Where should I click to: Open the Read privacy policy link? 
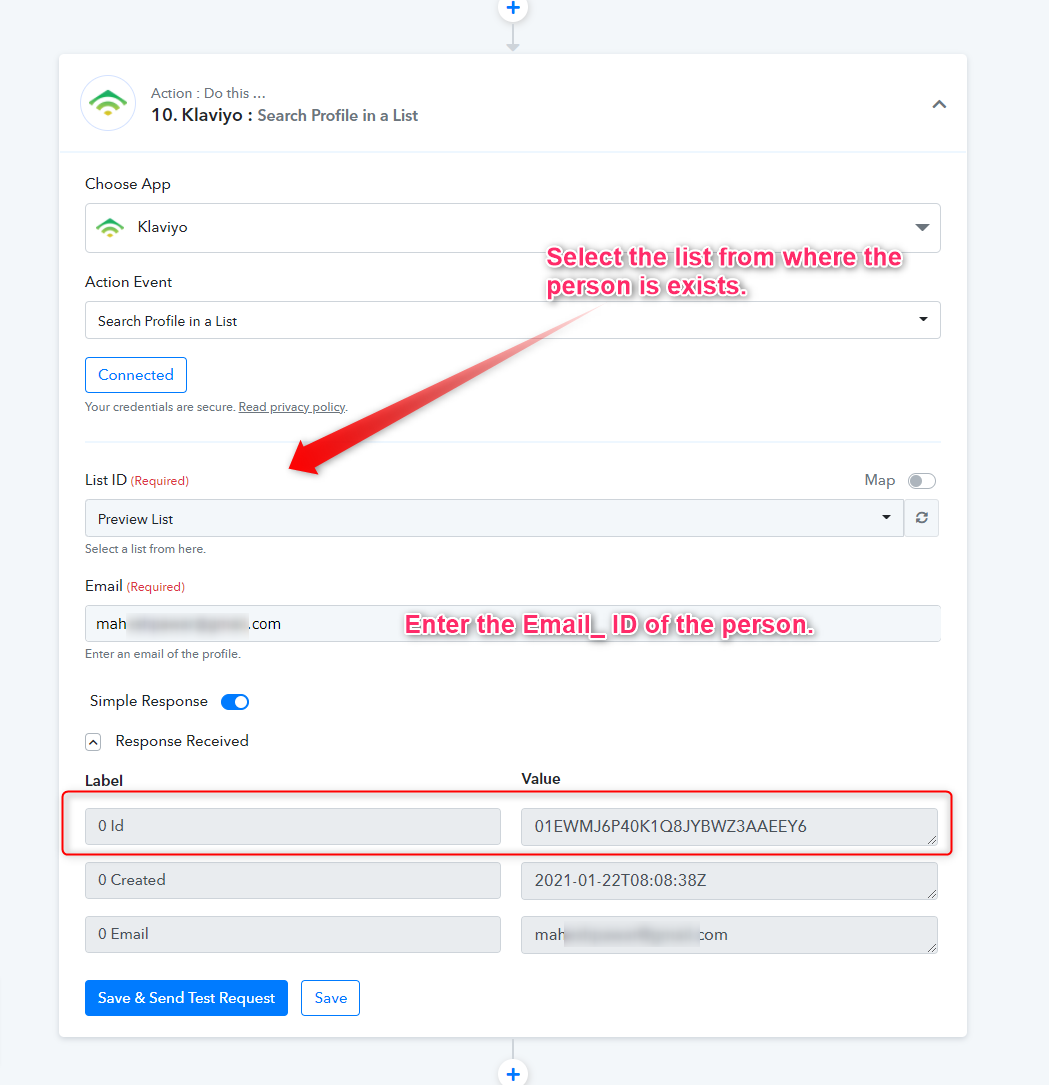click(292, 407)
